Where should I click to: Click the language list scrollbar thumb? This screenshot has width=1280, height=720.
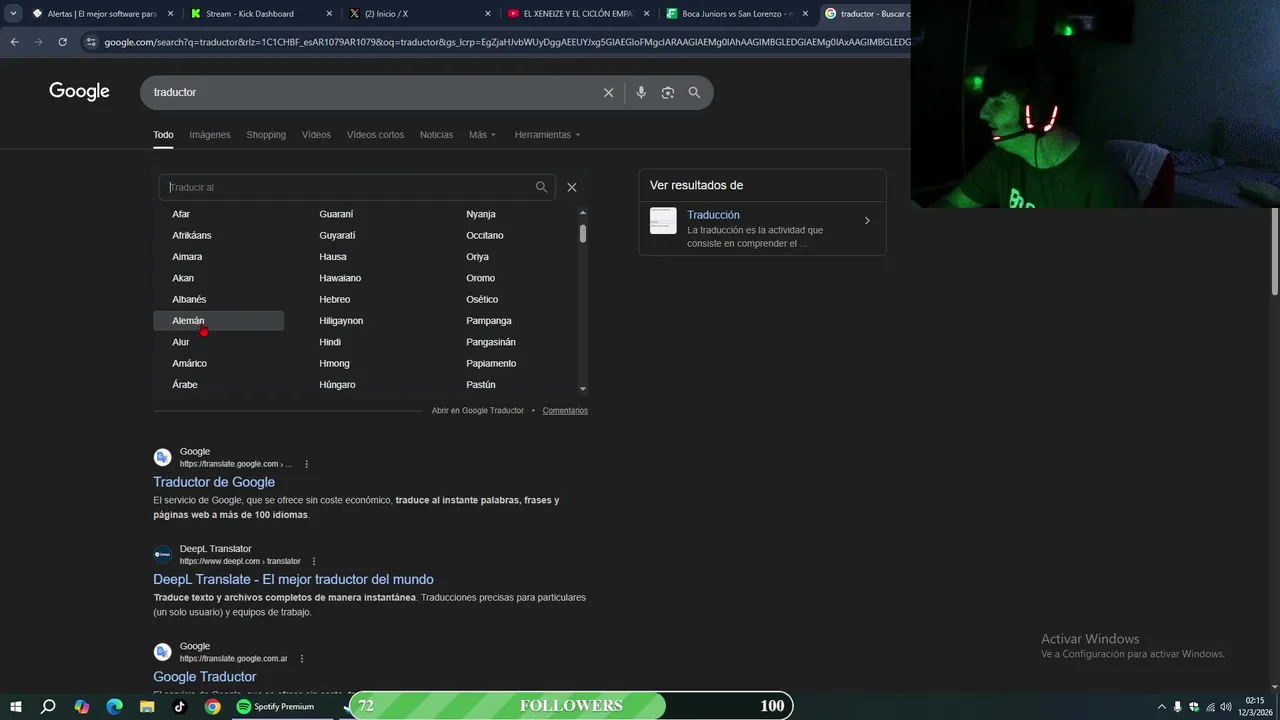(x=583, y=233)
